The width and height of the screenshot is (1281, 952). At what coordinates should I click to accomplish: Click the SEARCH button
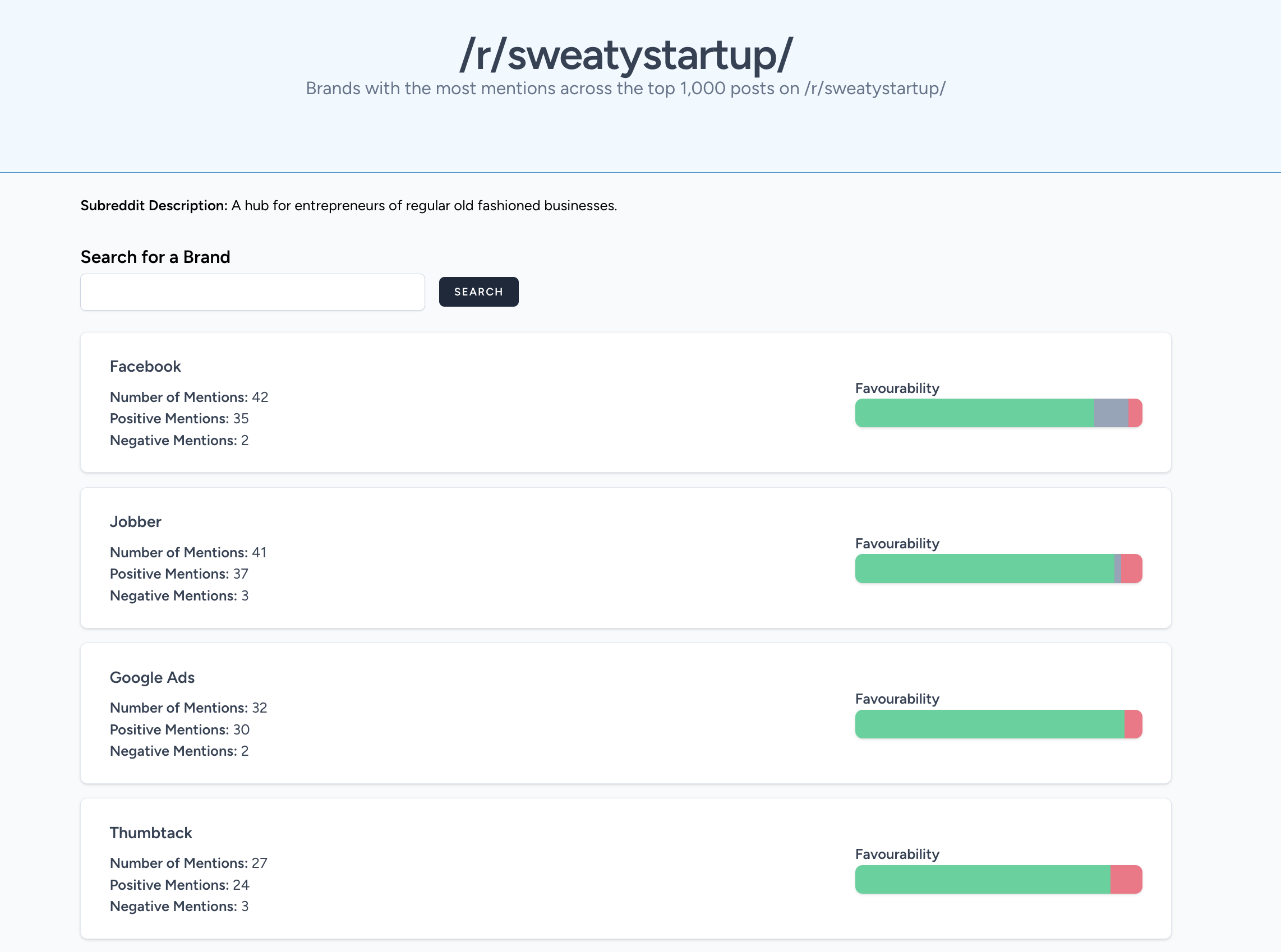click(478, 292)
